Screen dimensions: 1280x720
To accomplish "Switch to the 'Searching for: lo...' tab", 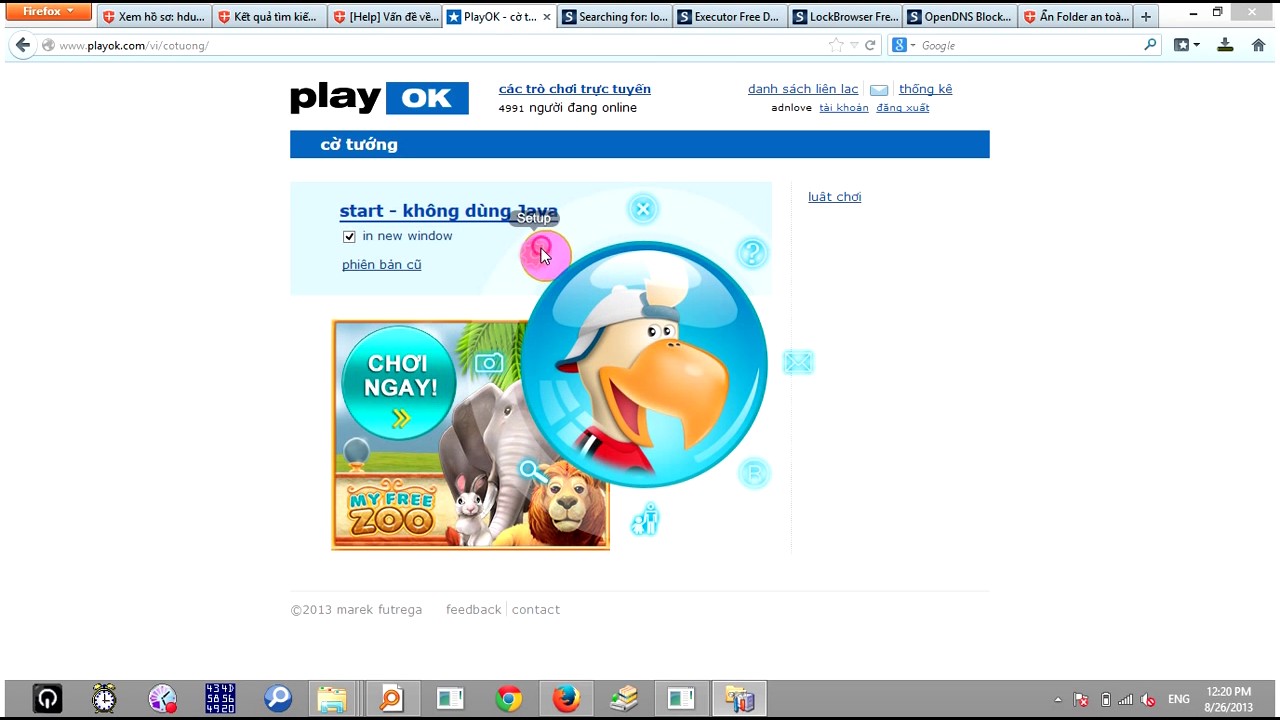I will coord(615,17).
